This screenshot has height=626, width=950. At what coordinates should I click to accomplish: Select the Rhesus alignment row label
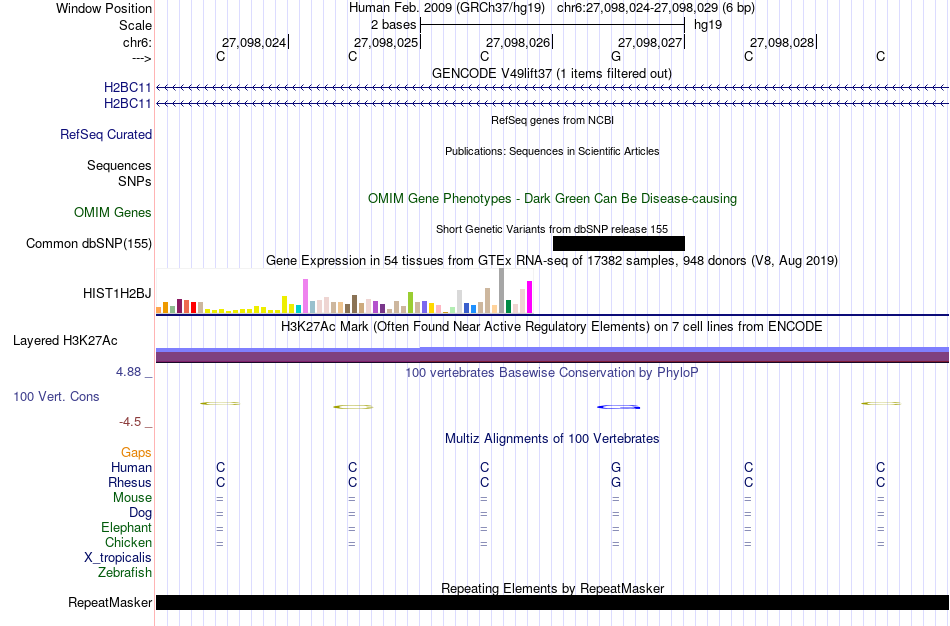130,482
